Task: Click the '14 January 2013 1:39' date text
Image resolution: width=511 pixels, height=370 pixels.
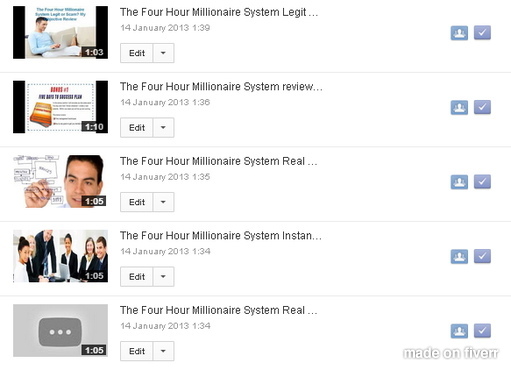Action: point(165,28)
